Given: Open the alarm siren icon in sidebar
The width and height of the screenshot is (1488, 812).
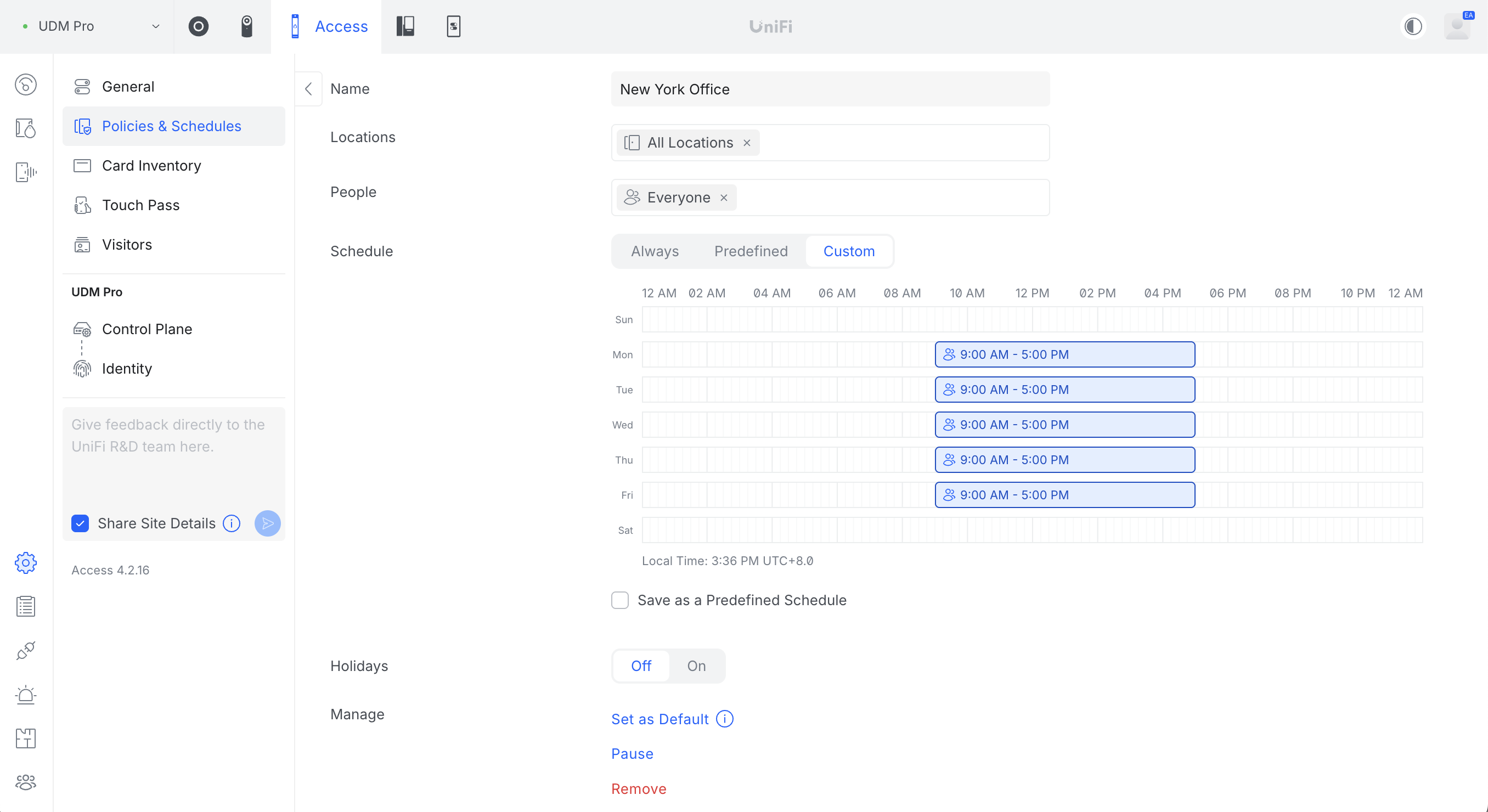Looking at the screenshot, I should coord(25,695).
